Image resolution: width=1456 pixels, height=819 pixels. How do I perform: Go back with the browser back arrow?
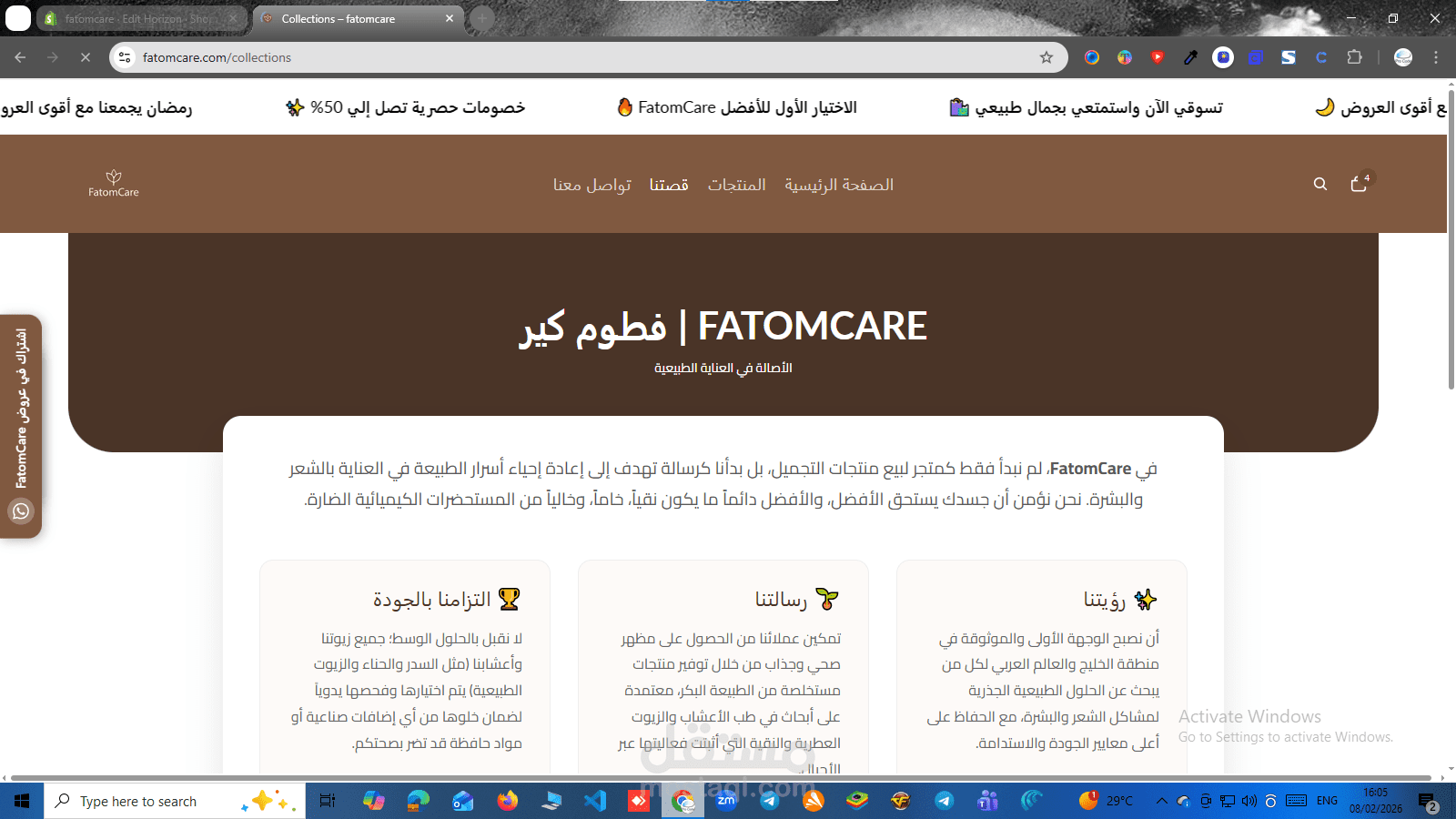tap(20, 57)
